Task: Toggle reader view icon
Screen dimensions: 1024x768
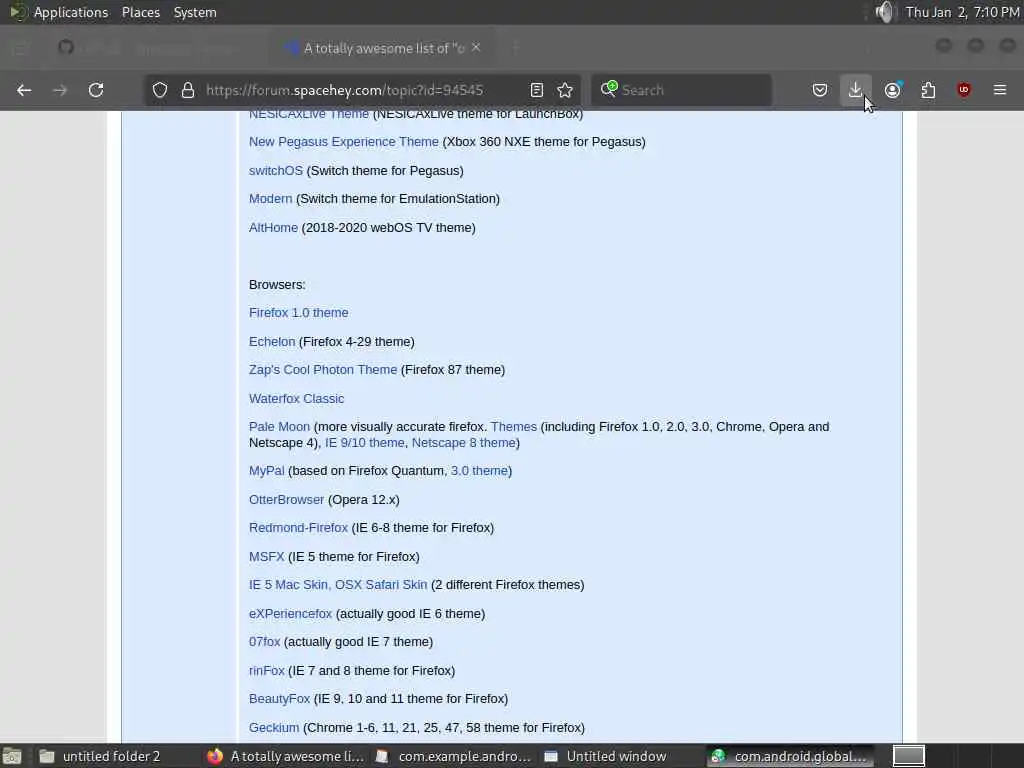Action: [x=537, y=90]
